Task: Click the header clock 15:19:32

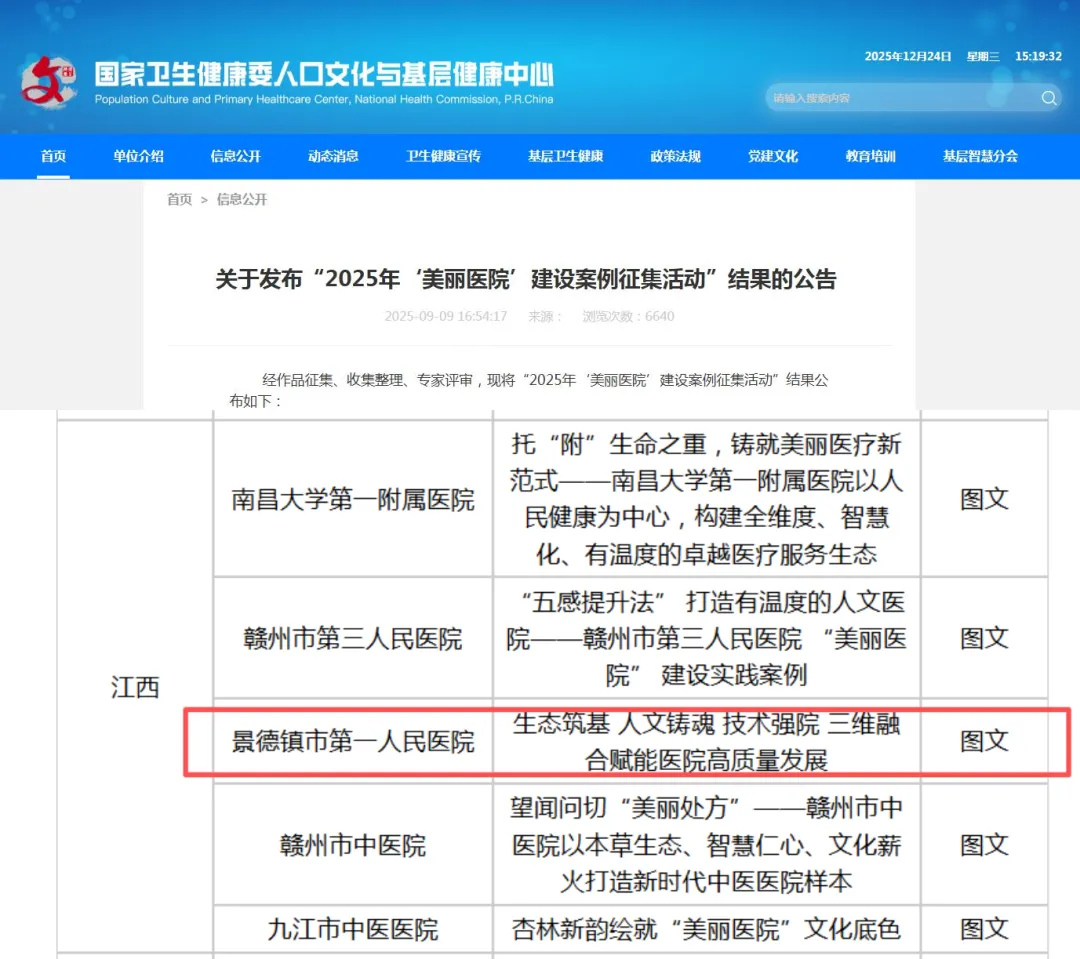Action: click(1038, 56)
